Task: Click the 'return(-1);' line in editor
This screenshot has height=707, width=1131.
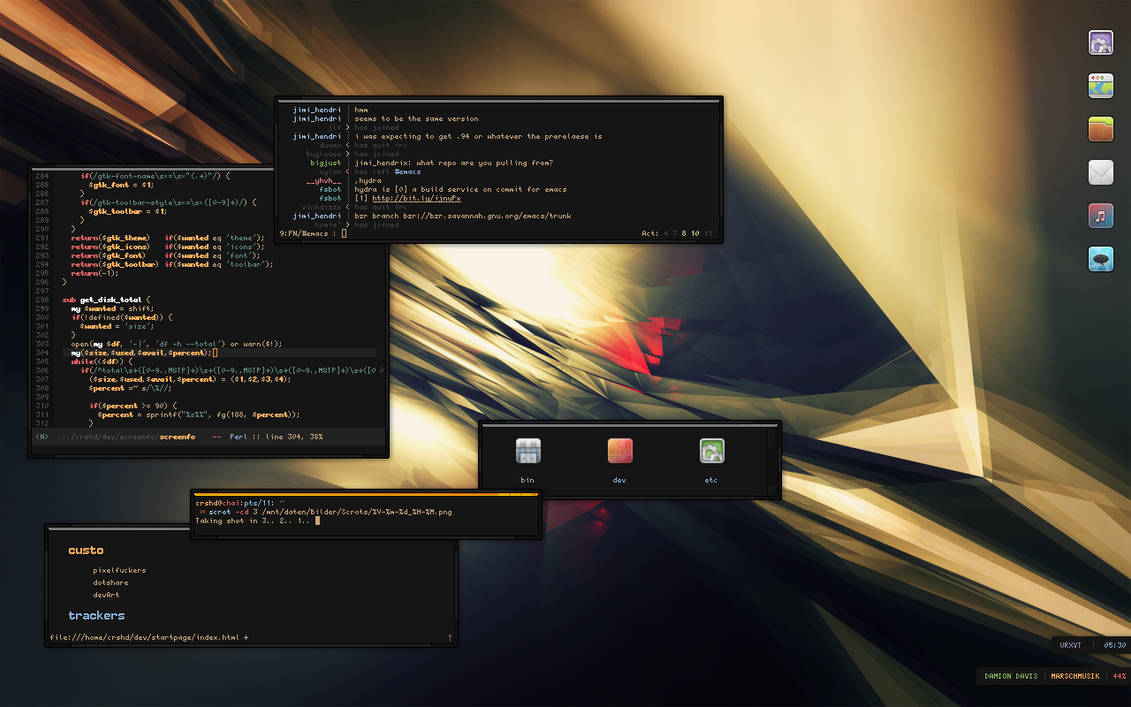Action: click(94, 273)
